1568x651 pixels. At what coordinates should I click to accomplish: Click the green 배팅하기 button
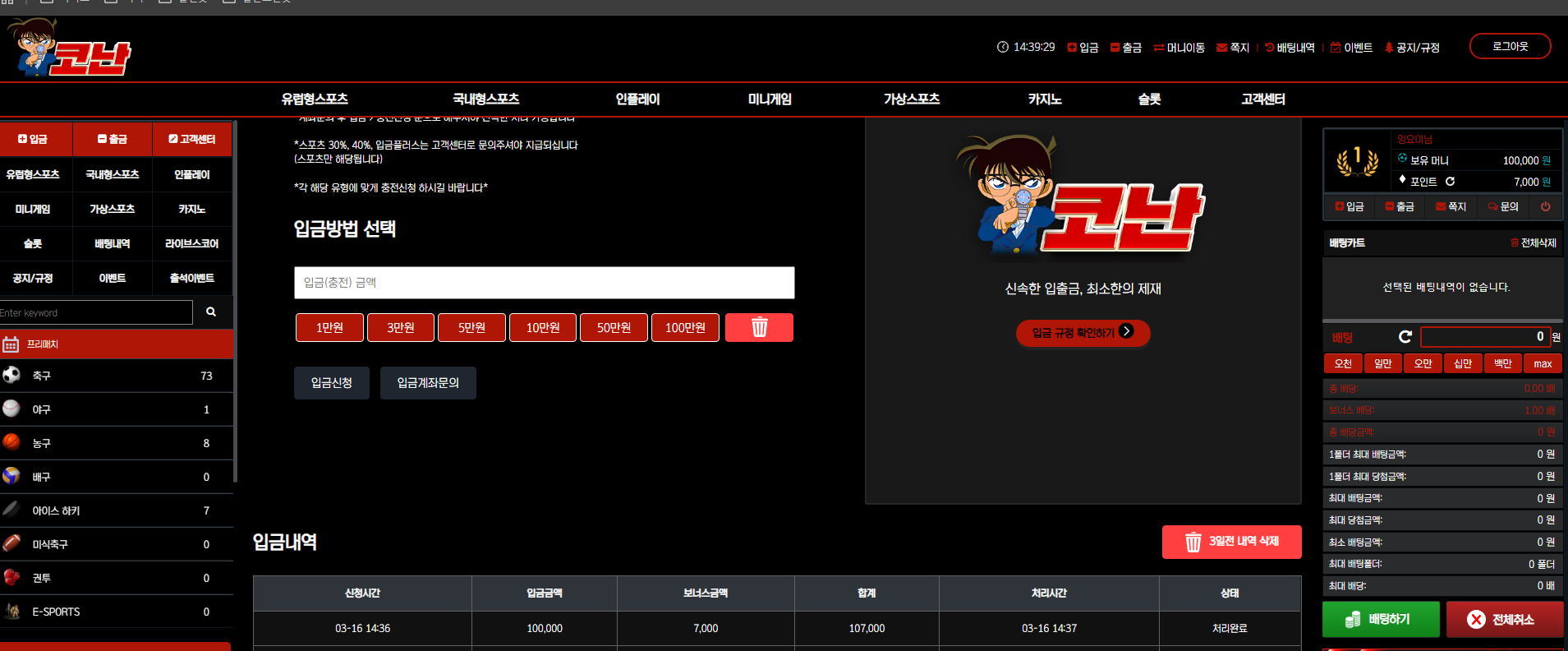tap(1381, 619)
